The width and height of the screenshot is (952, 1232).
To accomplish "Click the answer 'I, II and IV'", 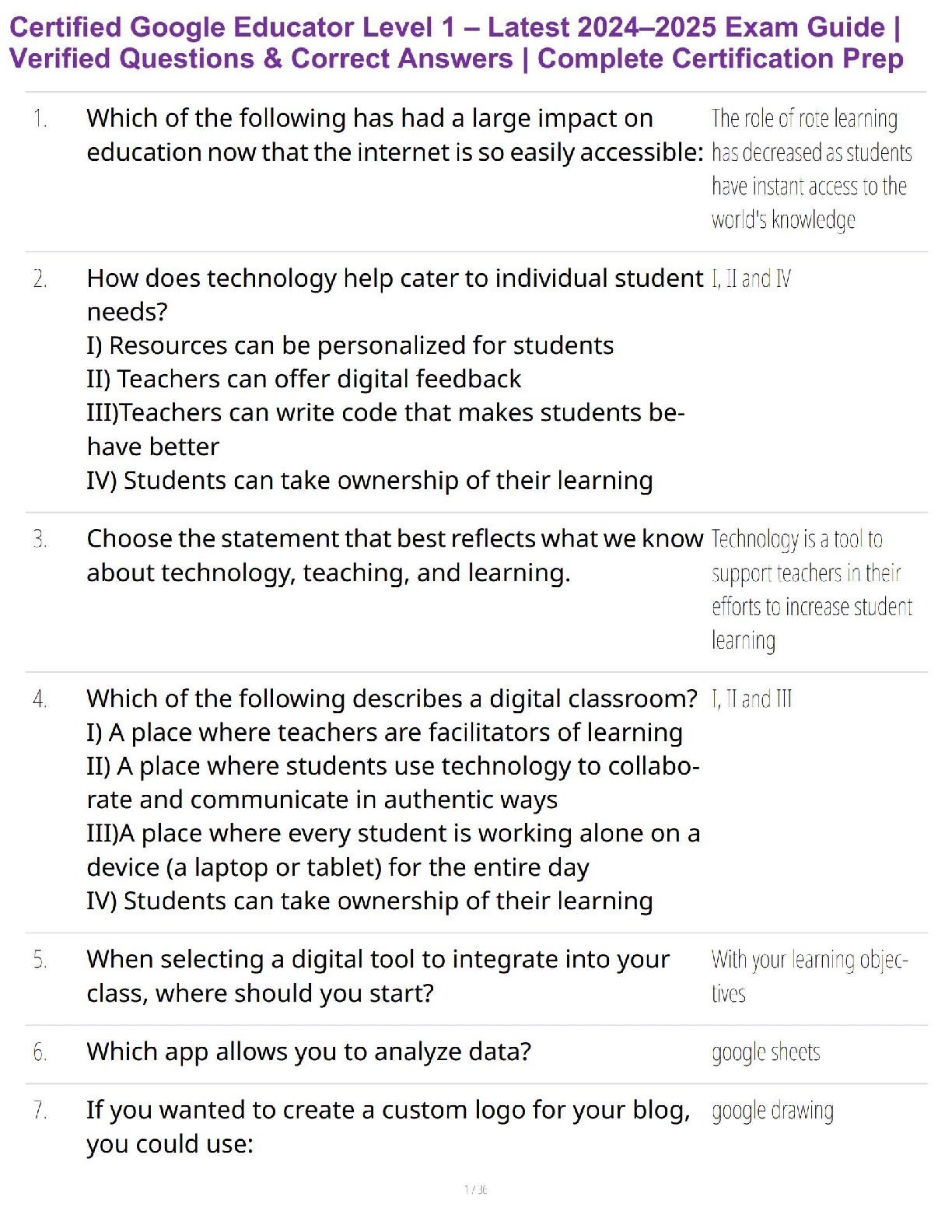I will (751, 278).
